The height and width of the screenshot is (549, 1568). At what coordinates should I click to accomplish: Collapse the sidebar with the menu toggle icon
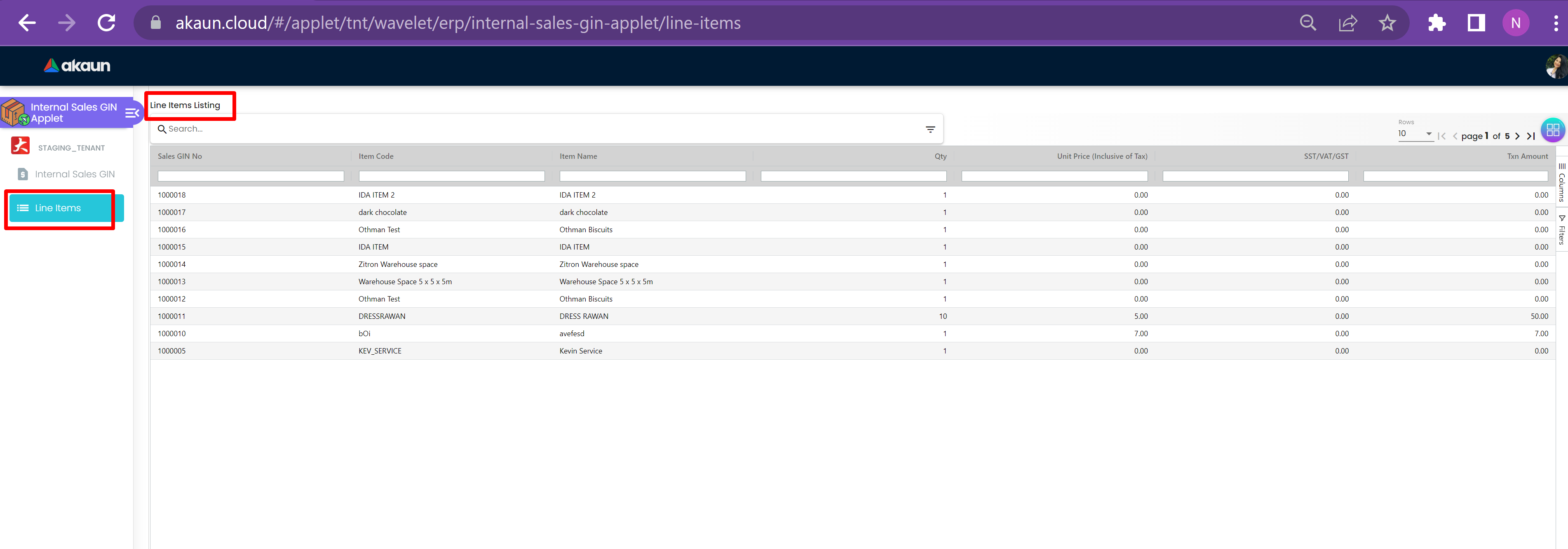click(131, 113)
